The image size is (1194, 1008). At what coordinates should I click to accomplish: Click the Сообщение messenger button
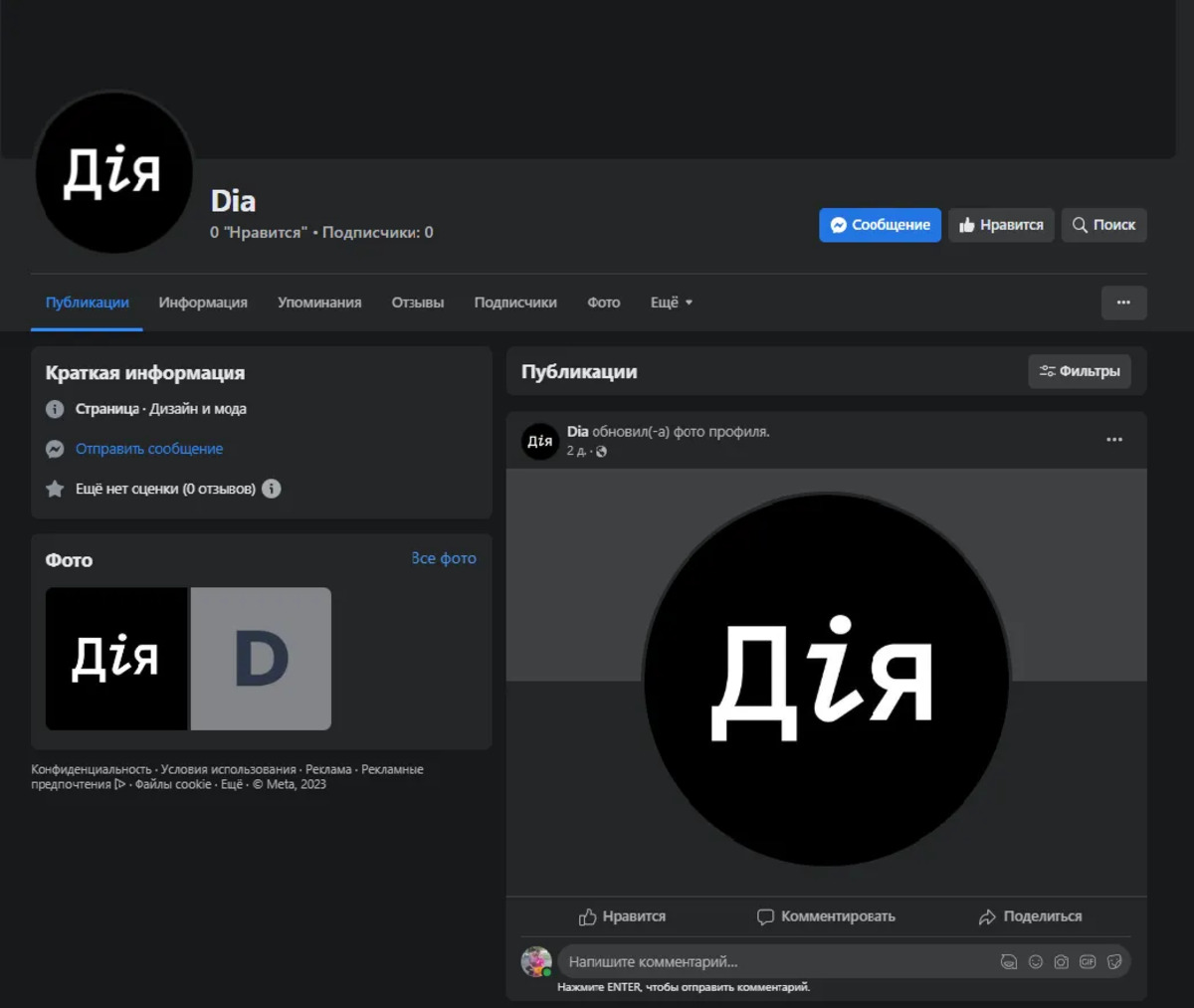coord(880,225)
